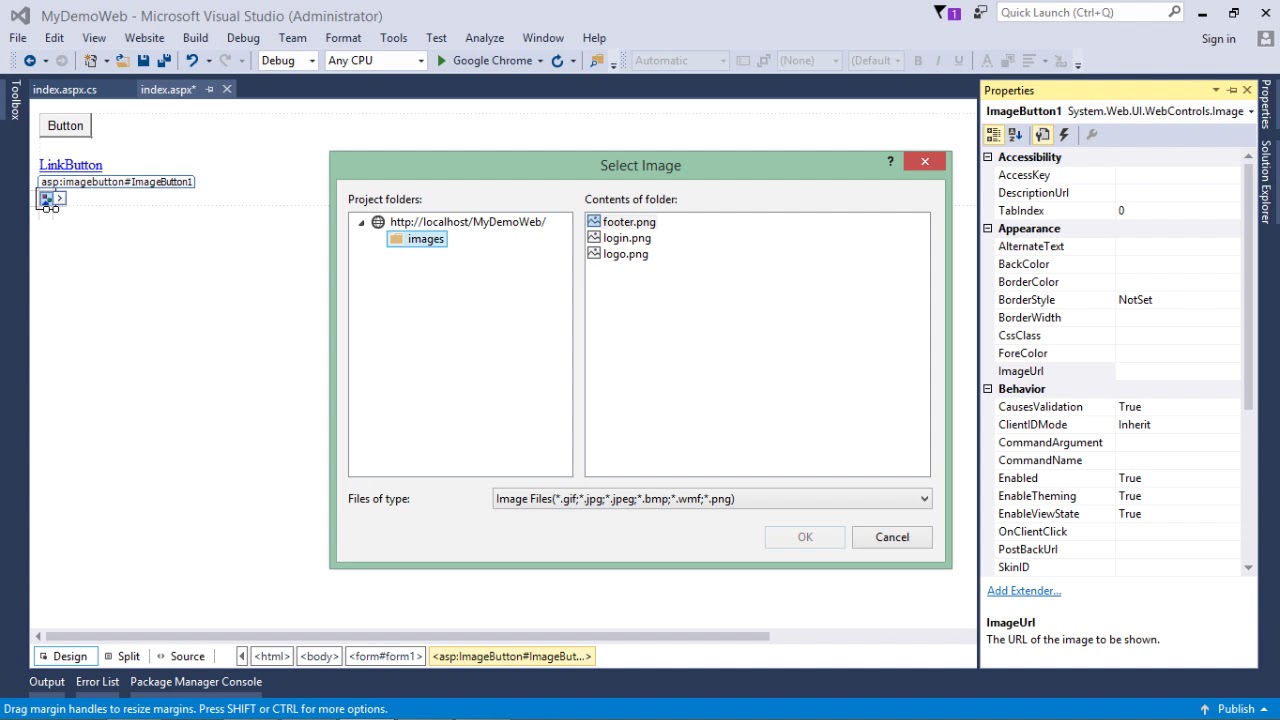
Task: Click the Open File folder icon
Action: click(122, 61)
